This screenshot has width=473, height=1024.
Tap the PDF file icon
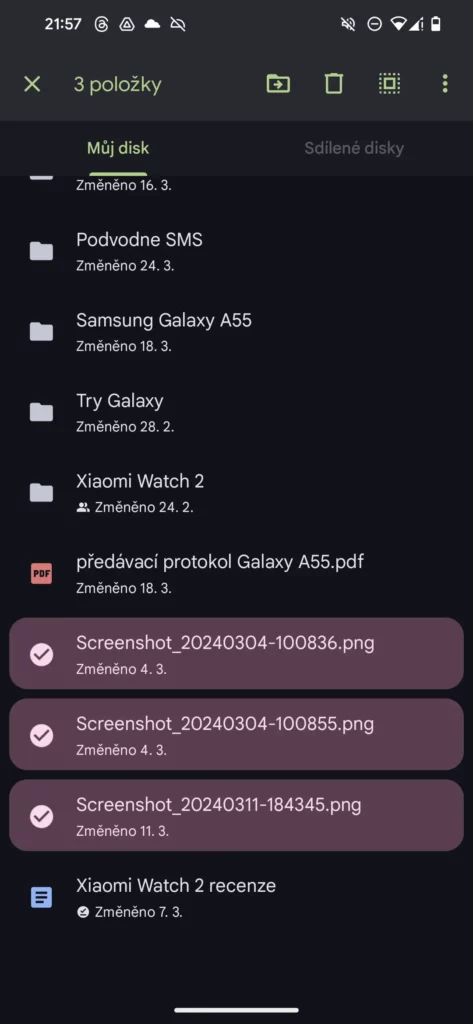pyautogui.click(x=41, y=573)
